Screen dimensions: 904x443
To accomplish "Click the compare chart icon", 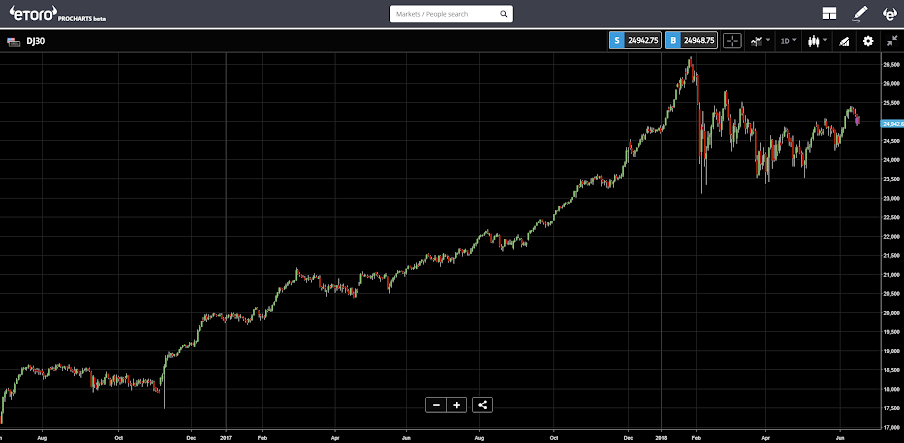I will click(844, 41).
